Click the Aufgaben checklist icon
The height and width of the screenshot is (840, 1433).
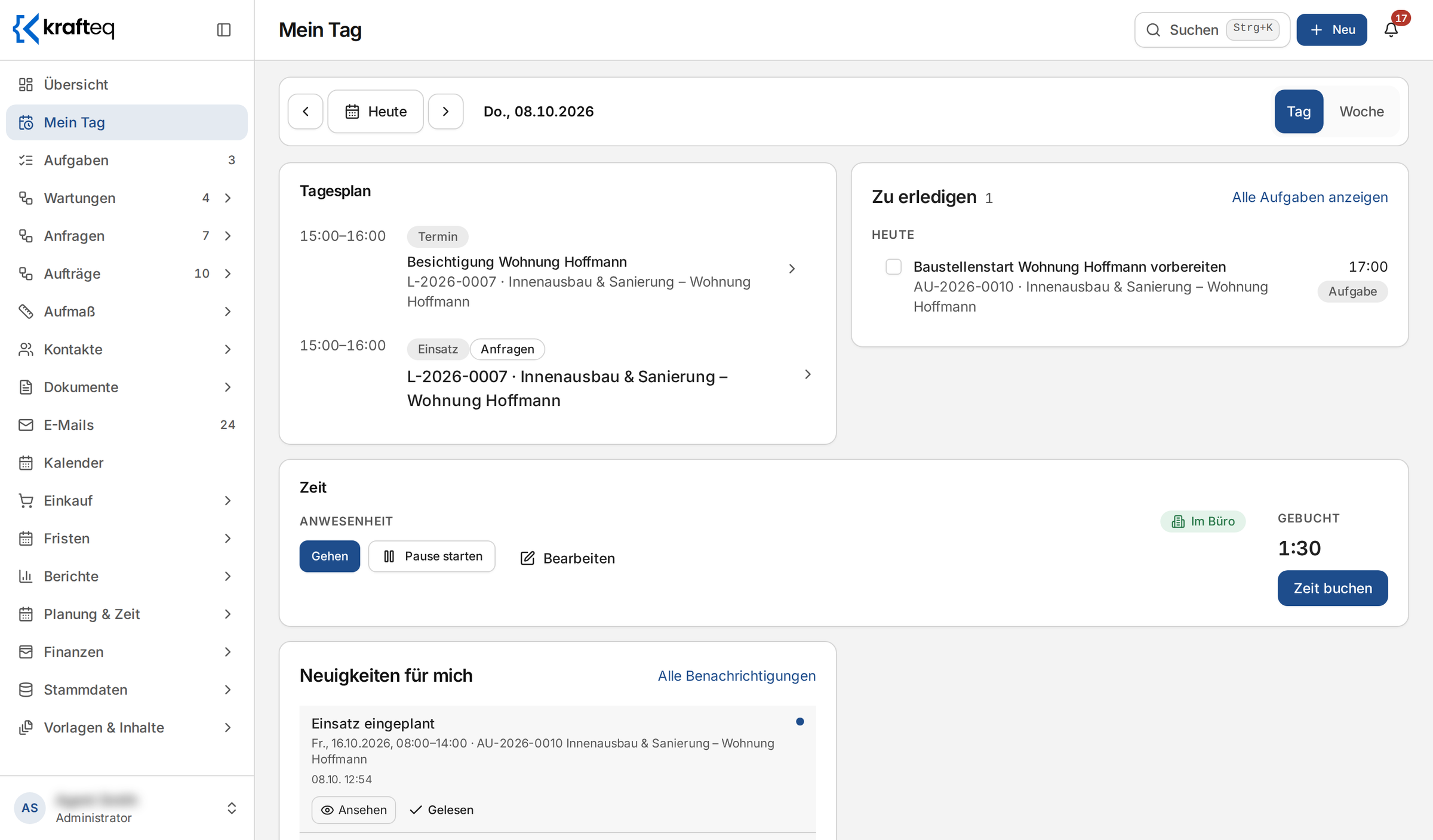(x=26, y=160)
